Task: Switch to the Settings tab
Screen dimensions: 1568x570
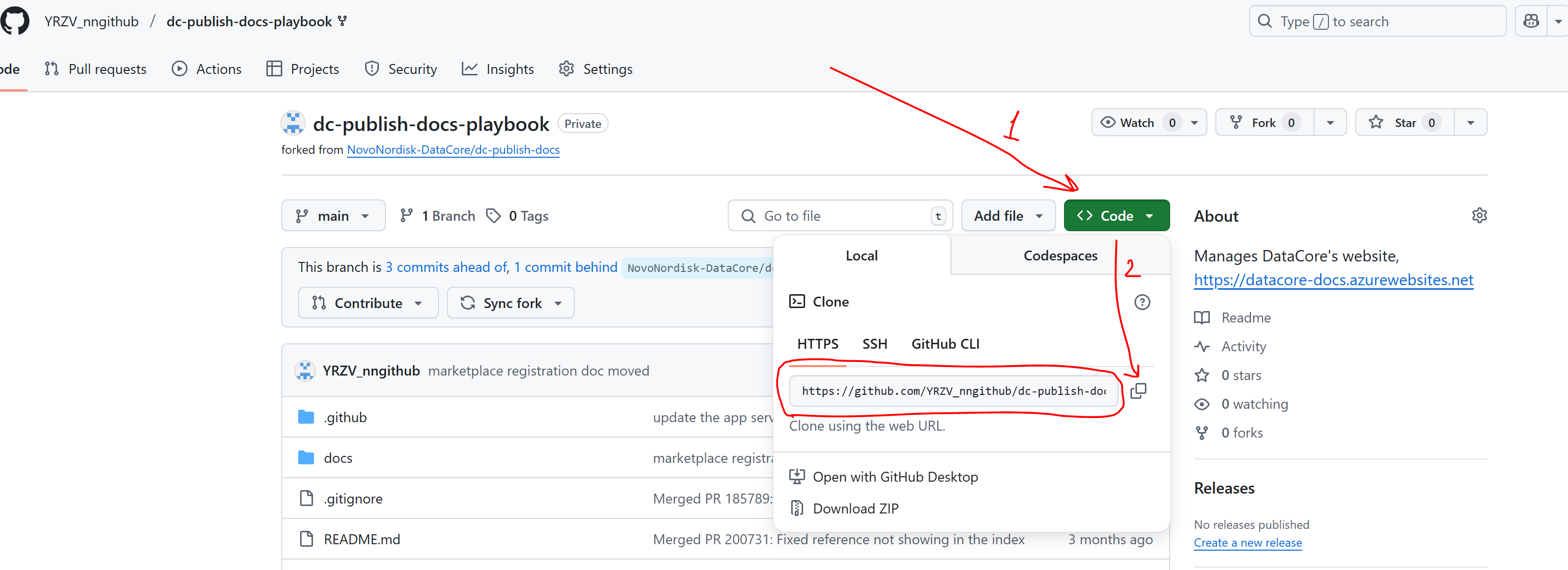Action: 595,69
